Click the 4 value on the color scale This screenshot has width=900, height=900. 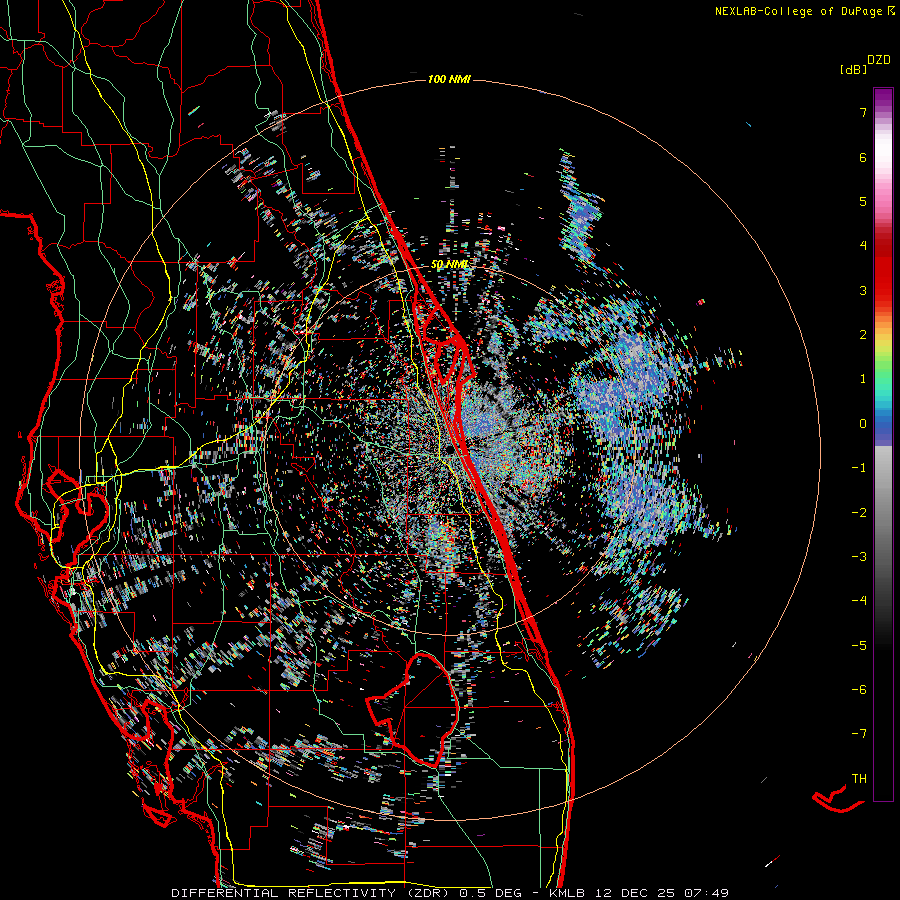[x=863, y=246]
